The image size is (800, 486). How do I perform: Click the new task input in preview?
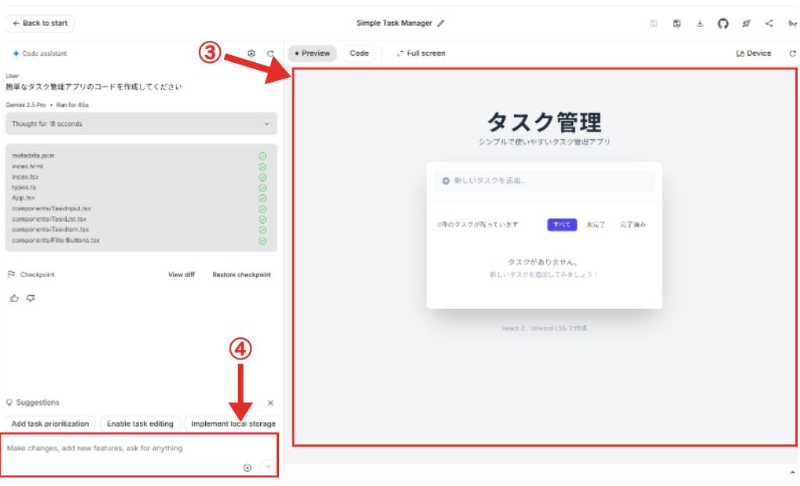[544, 181]
